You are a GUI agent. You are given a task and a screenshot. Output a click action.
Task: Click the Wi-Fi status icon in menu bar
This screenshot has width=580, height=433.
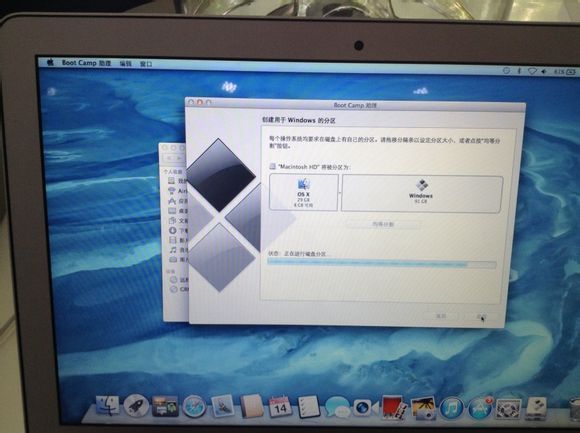(x=532, y=71)
